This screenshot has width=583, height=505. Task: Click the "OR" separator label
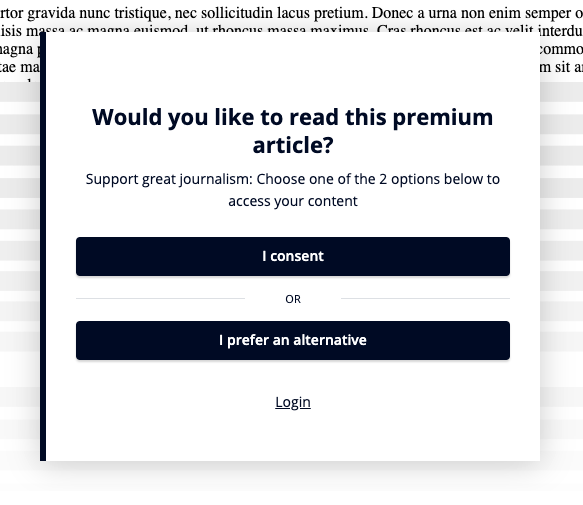pyautogui.click(x=293, y=299)
